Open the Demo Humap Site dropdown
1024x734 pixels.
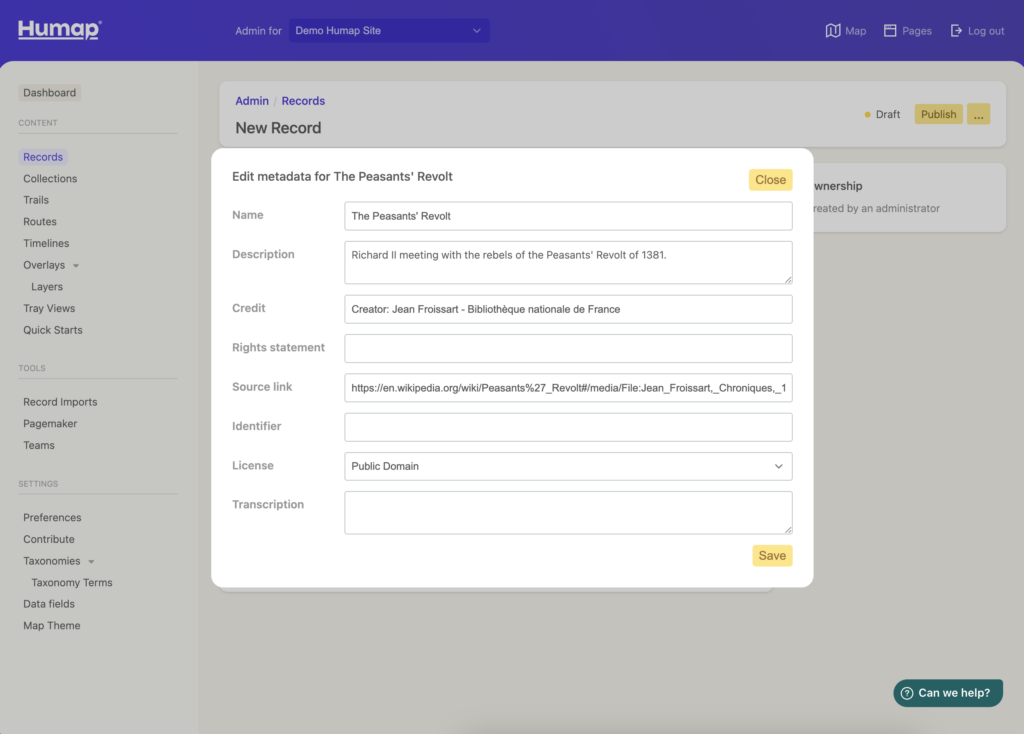point(388,30)
